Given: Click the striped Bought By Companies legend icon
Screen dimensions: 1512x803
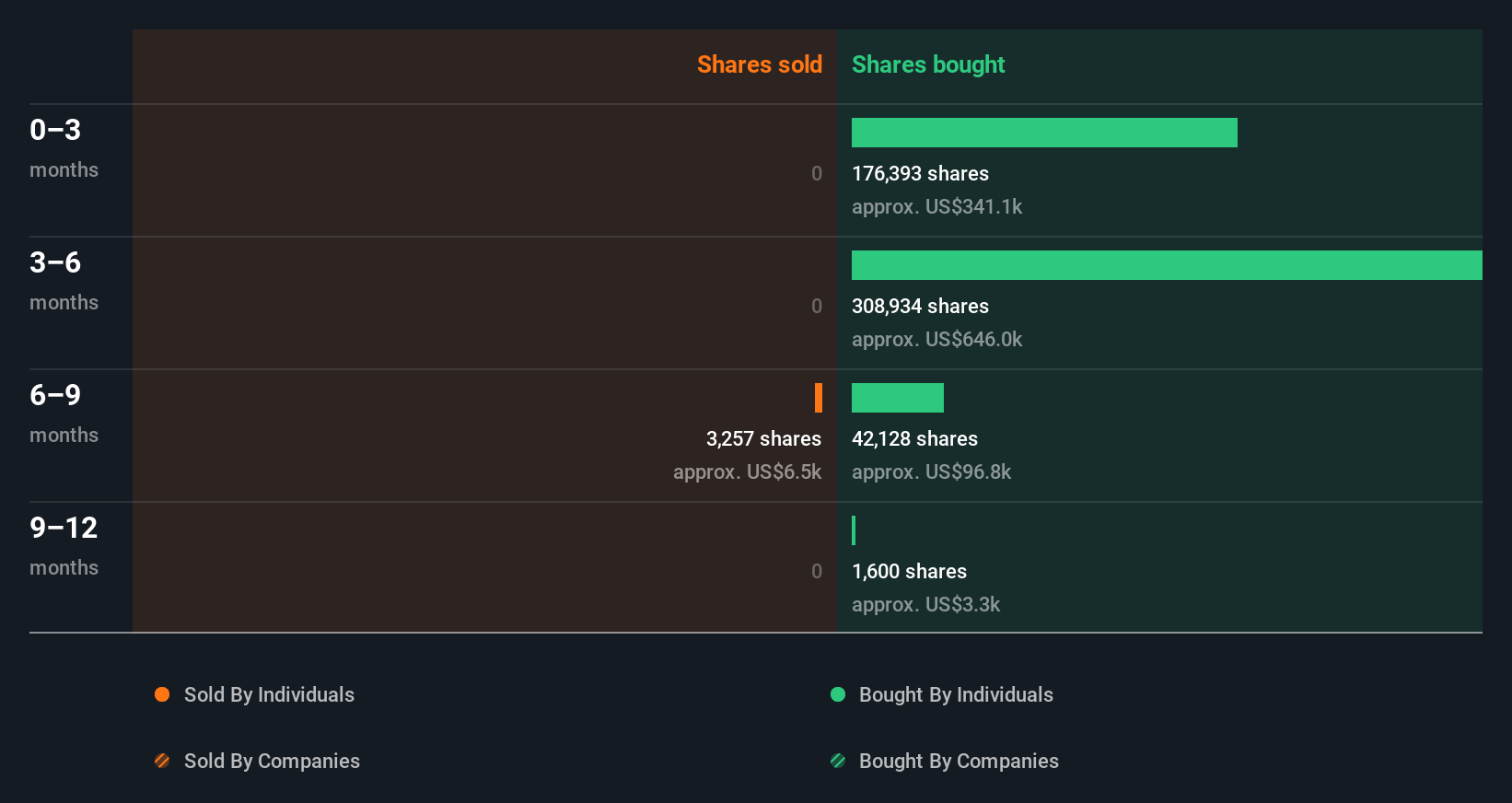Looking at the screenshot, I should tap(838, 761).
